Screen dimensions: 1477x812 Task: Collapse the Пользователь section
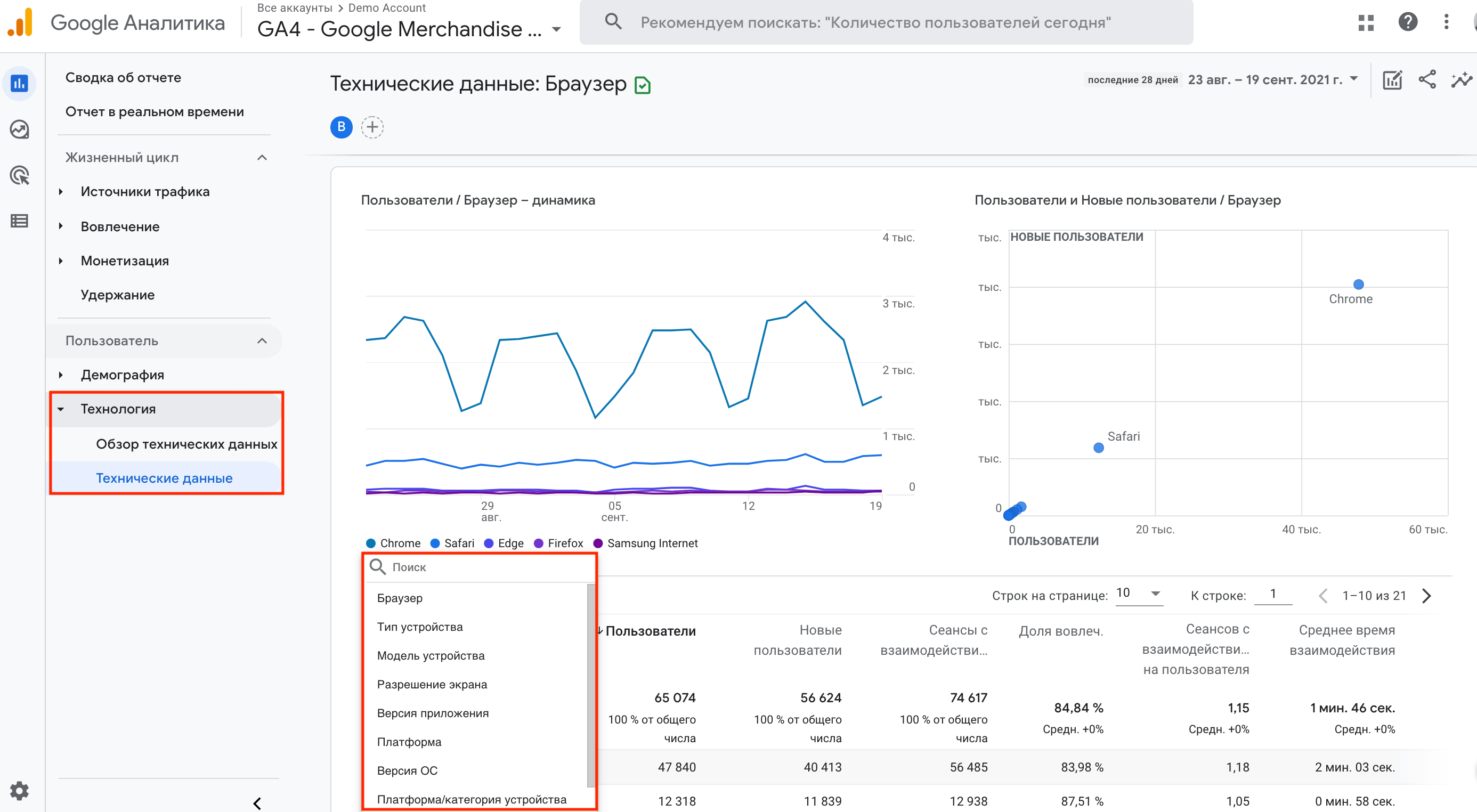click(x=262, y=340)
